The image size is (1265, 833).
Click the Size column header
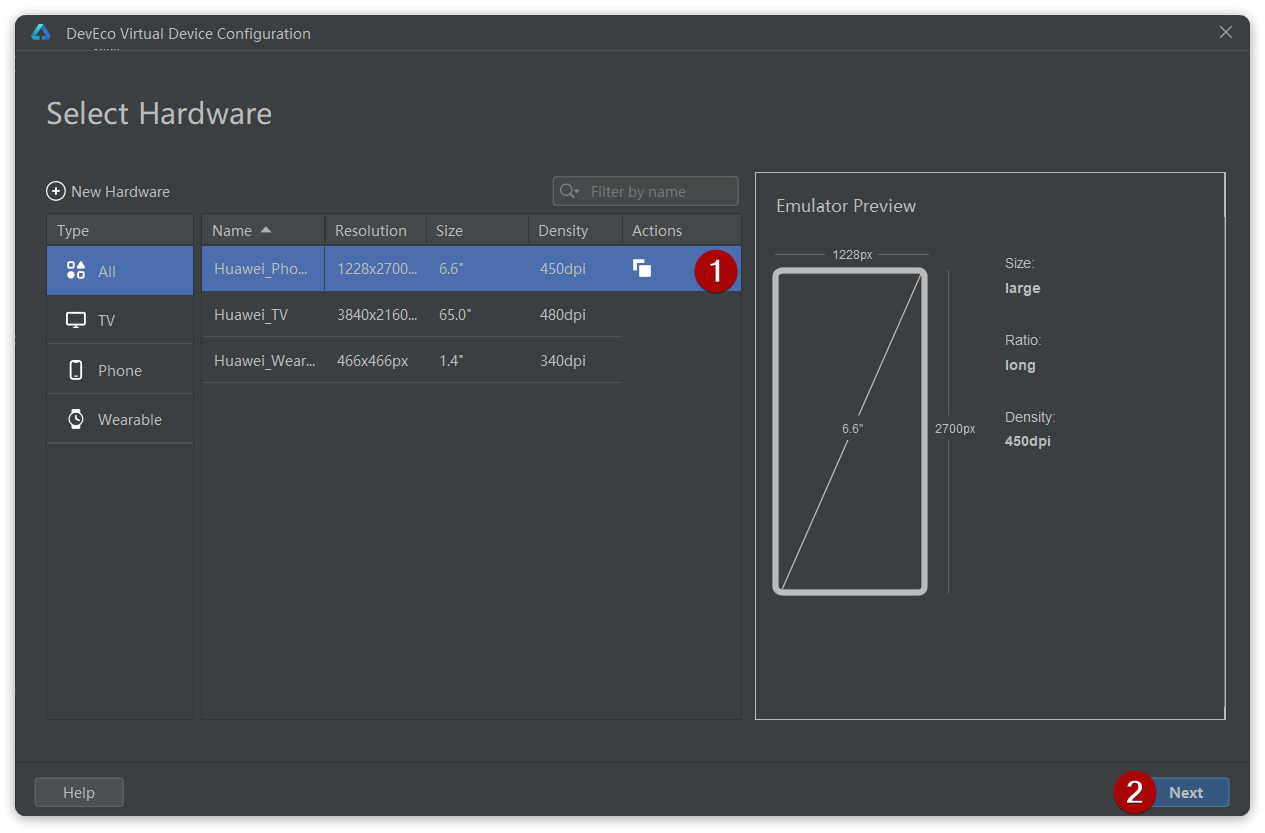[450, 230]
